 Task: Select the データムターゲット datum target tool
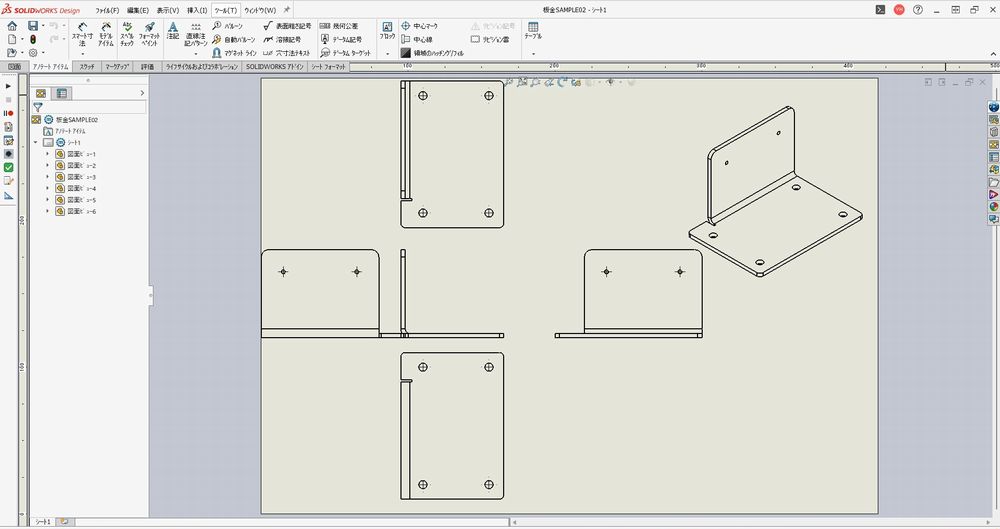pos(345,53)
